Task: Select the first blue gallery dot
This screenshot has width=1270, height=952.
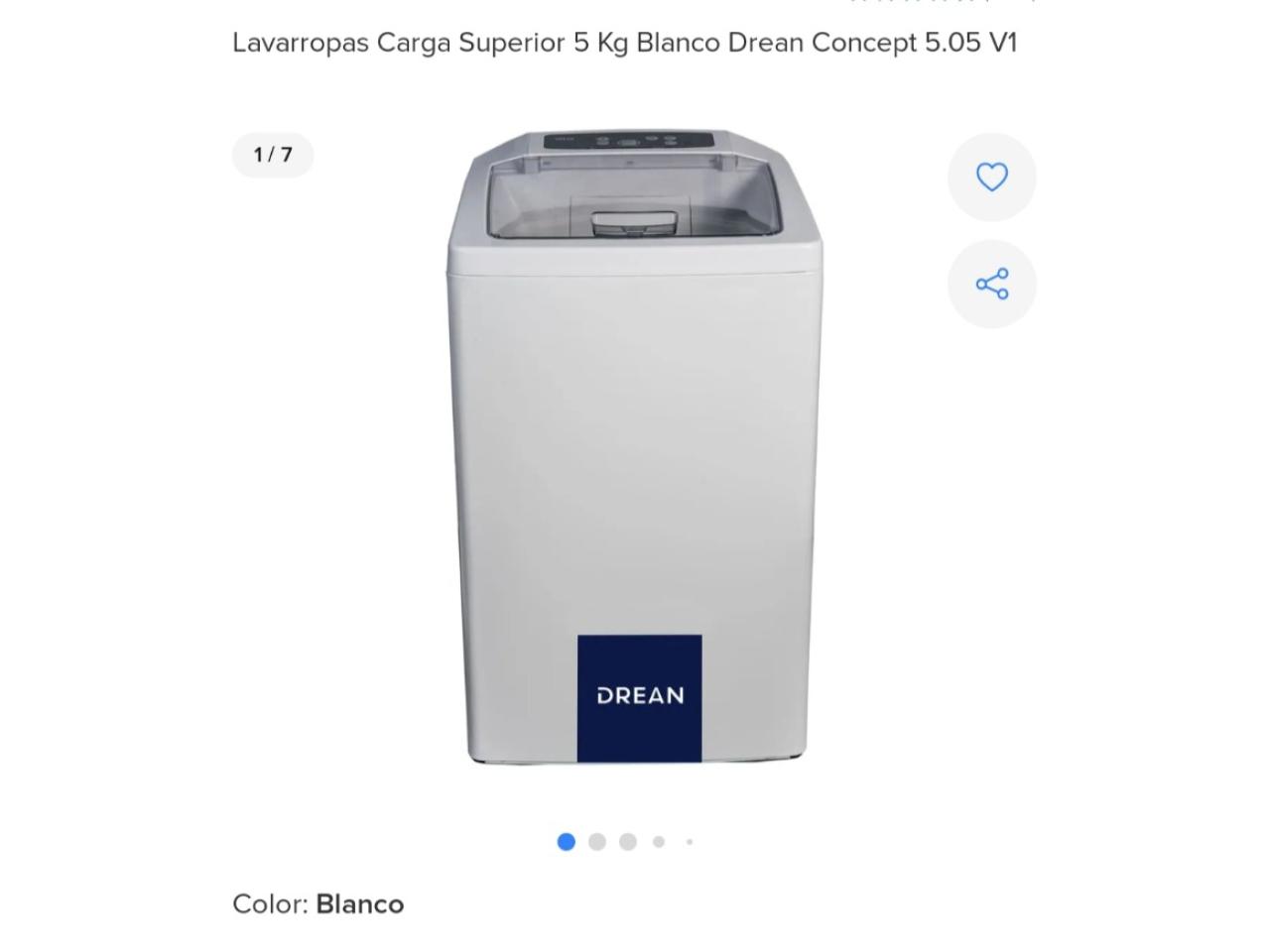Action: coord(567,842)
